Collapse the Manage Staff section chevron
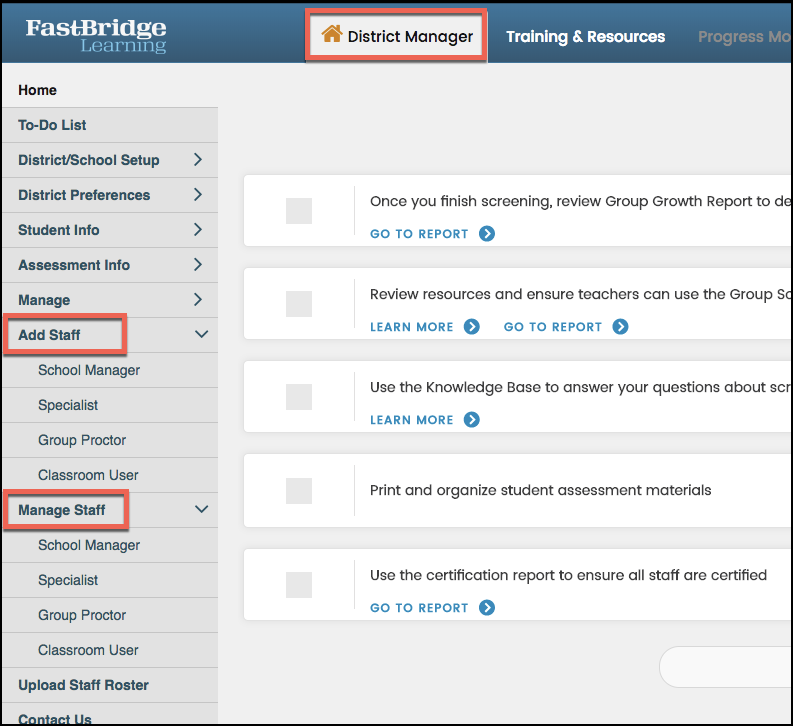 pyautogui.click(x=201, y=509)
